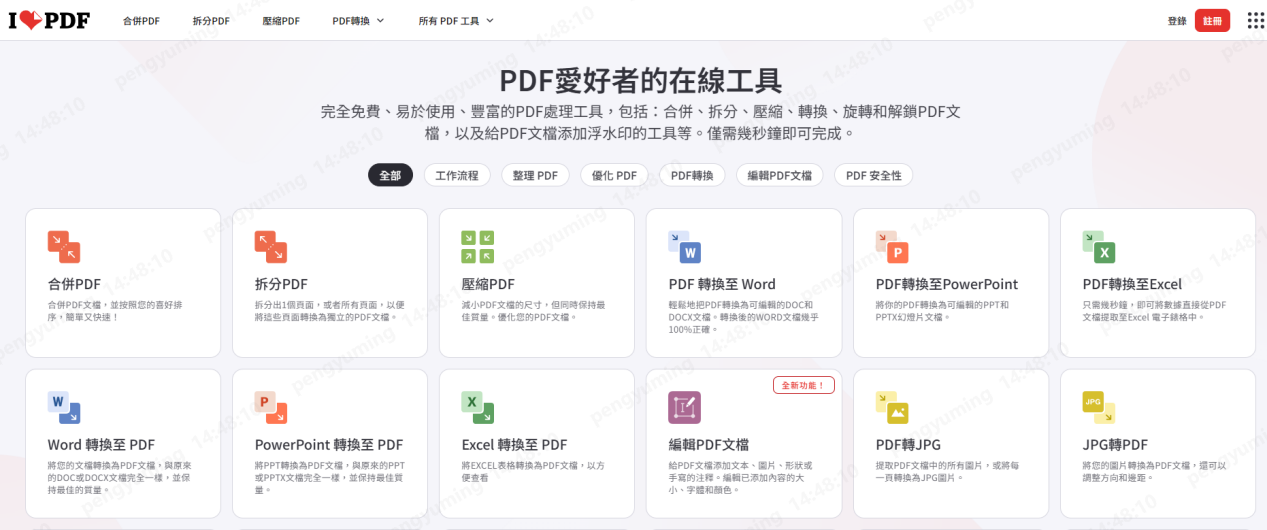The width and height of the screenshot is (1267, 530).
Task: Click the PDF轉換至Excel icon
Action: coord(1098,247)
